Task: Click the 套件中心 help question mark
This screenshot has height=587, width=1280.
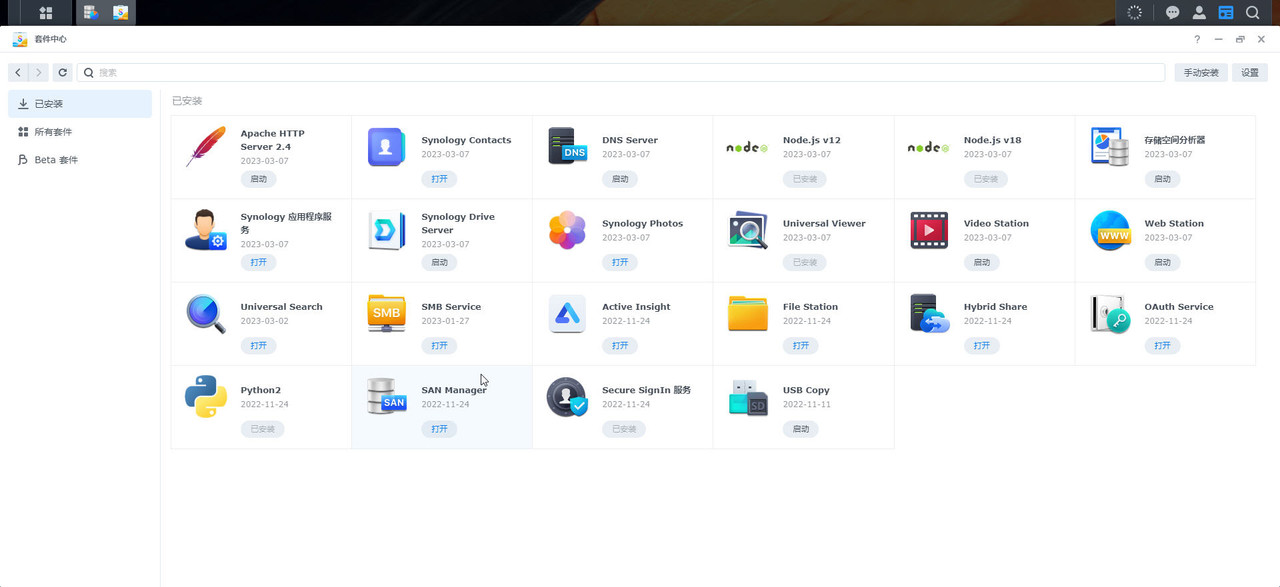Action: pyautogui.click(x=1197, y=39)
